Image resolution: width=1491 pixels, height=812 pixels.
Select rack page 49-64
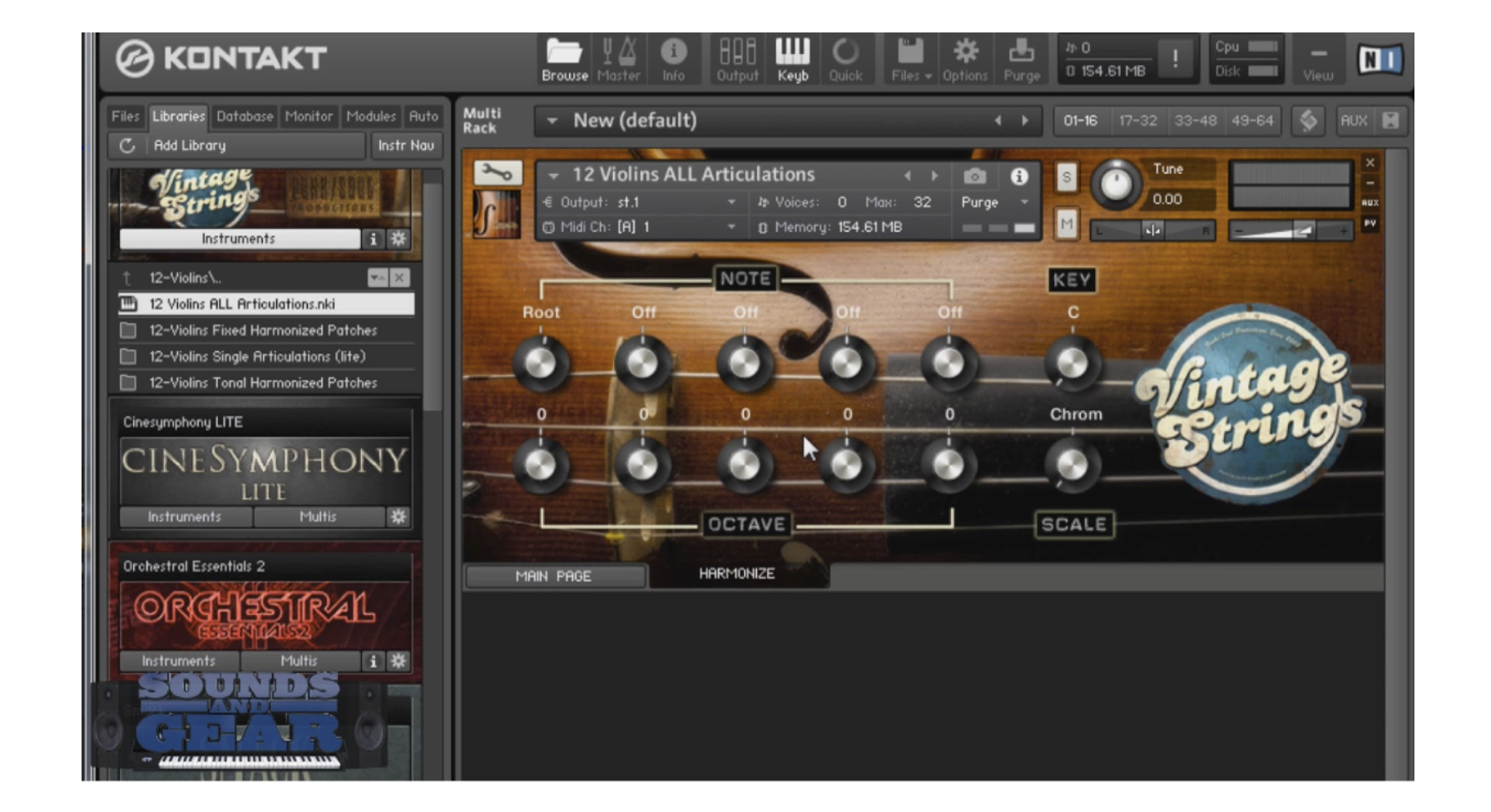pos(1252,121)
